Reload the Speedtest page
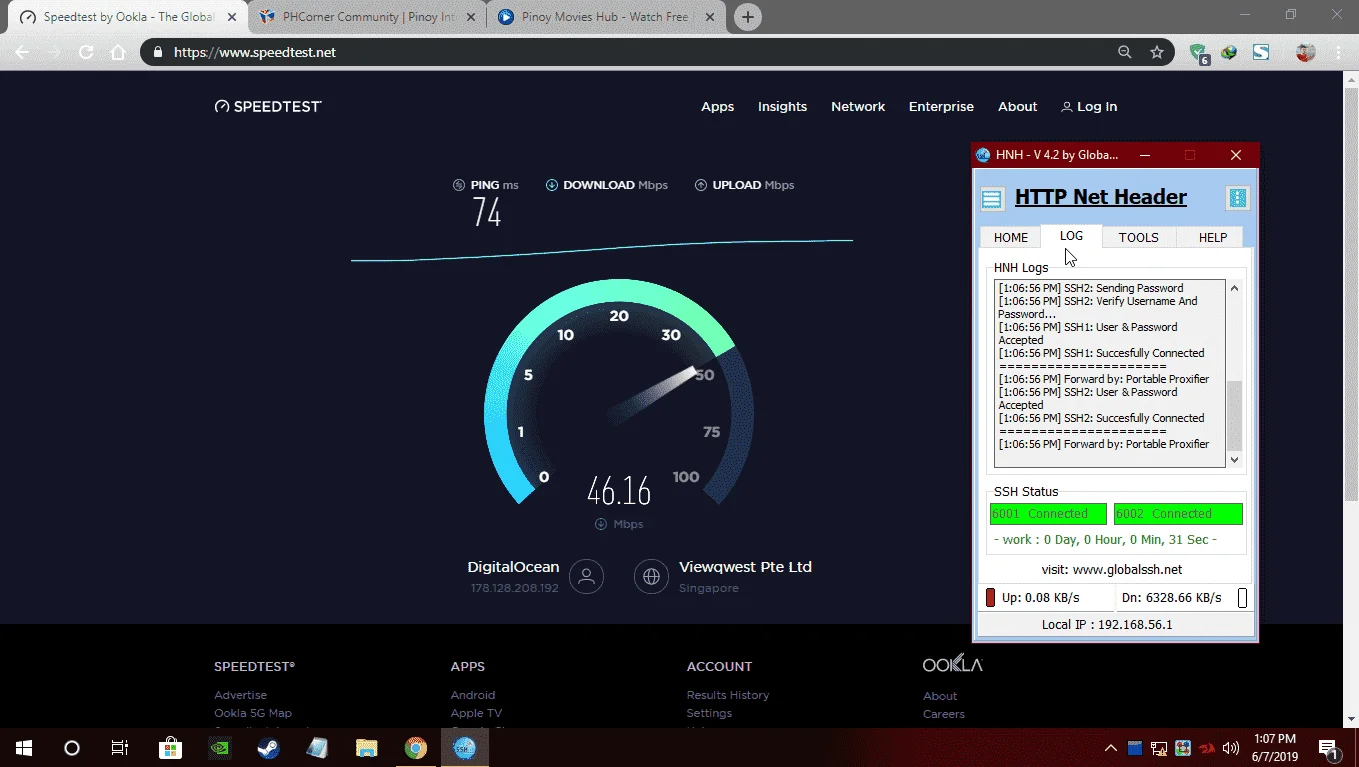1359x767 pixels. coord(86,52)
